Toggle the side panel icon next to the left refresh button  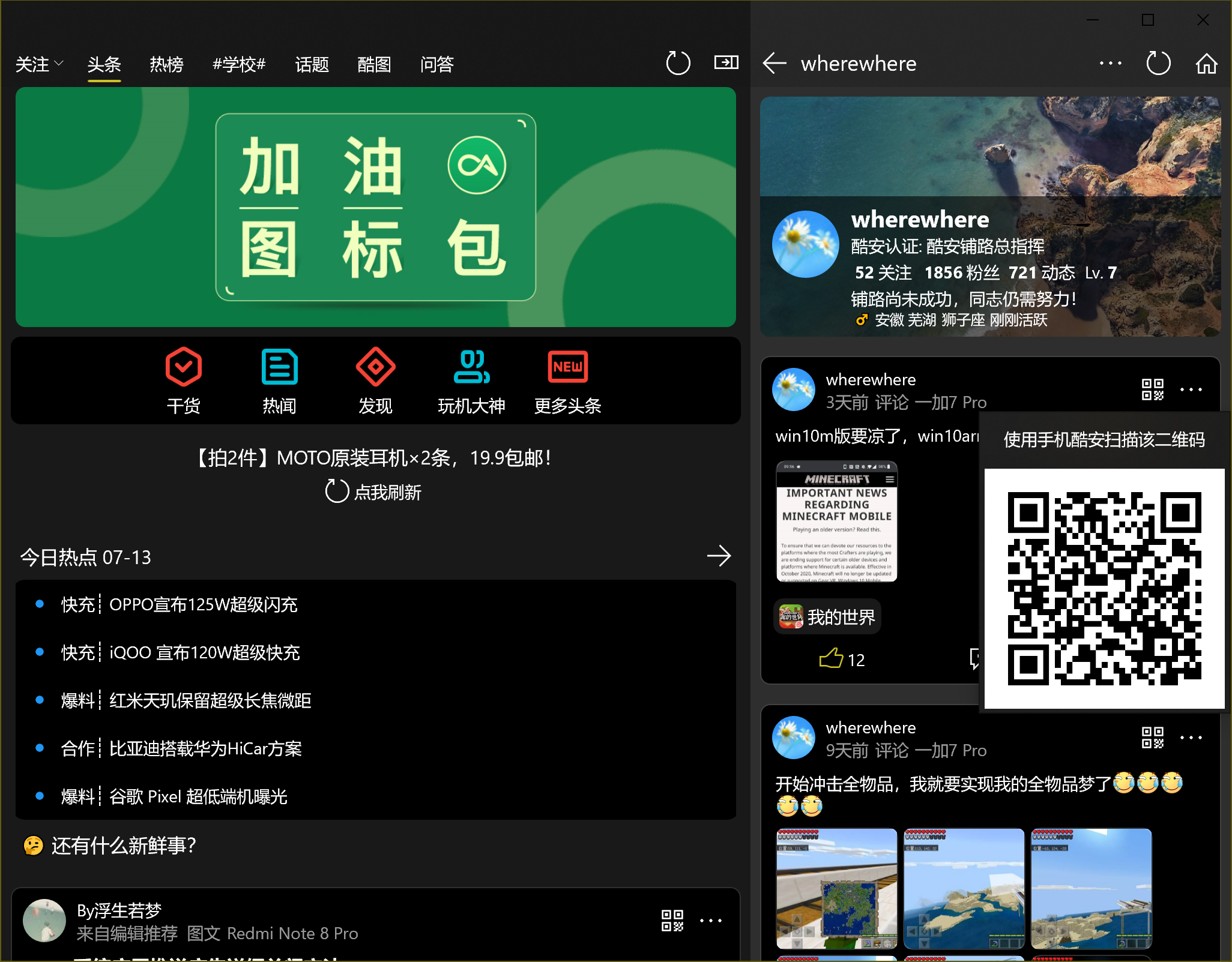pyautogui.click(x=726, y=62)
